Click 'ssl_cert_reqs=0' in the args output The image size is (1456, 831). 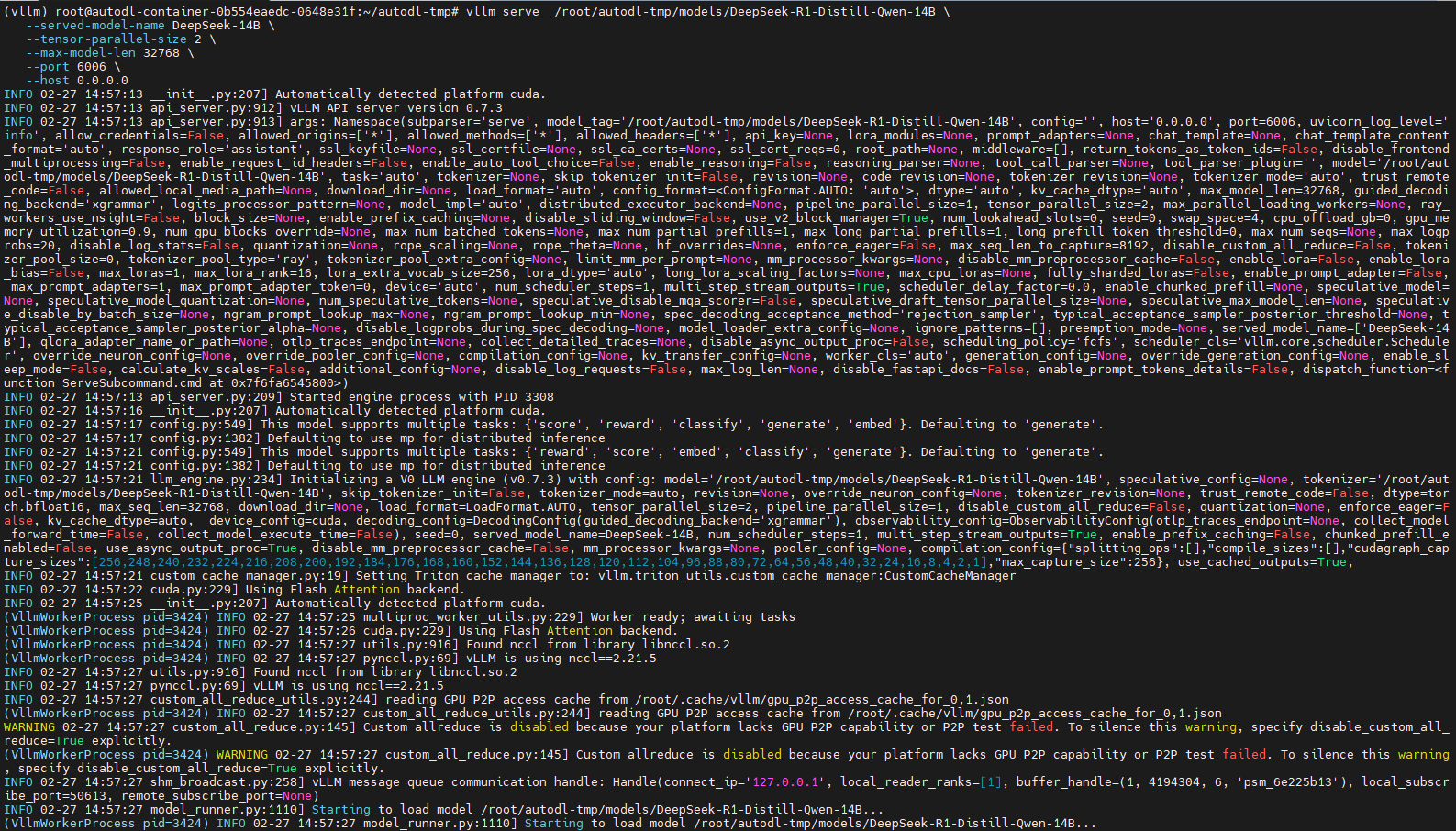pos(784,150)
